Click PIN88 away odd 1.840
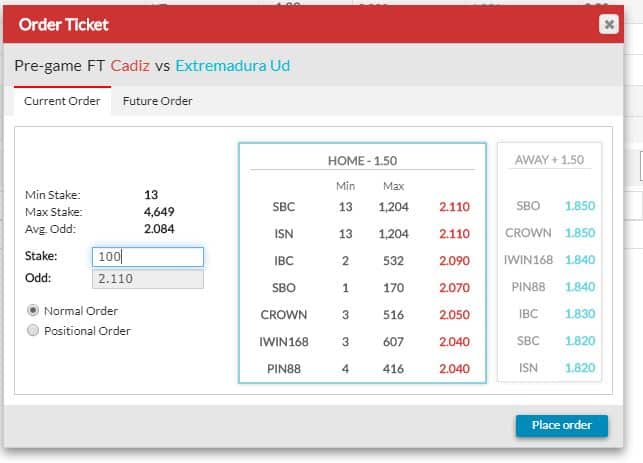 point(580,287)
